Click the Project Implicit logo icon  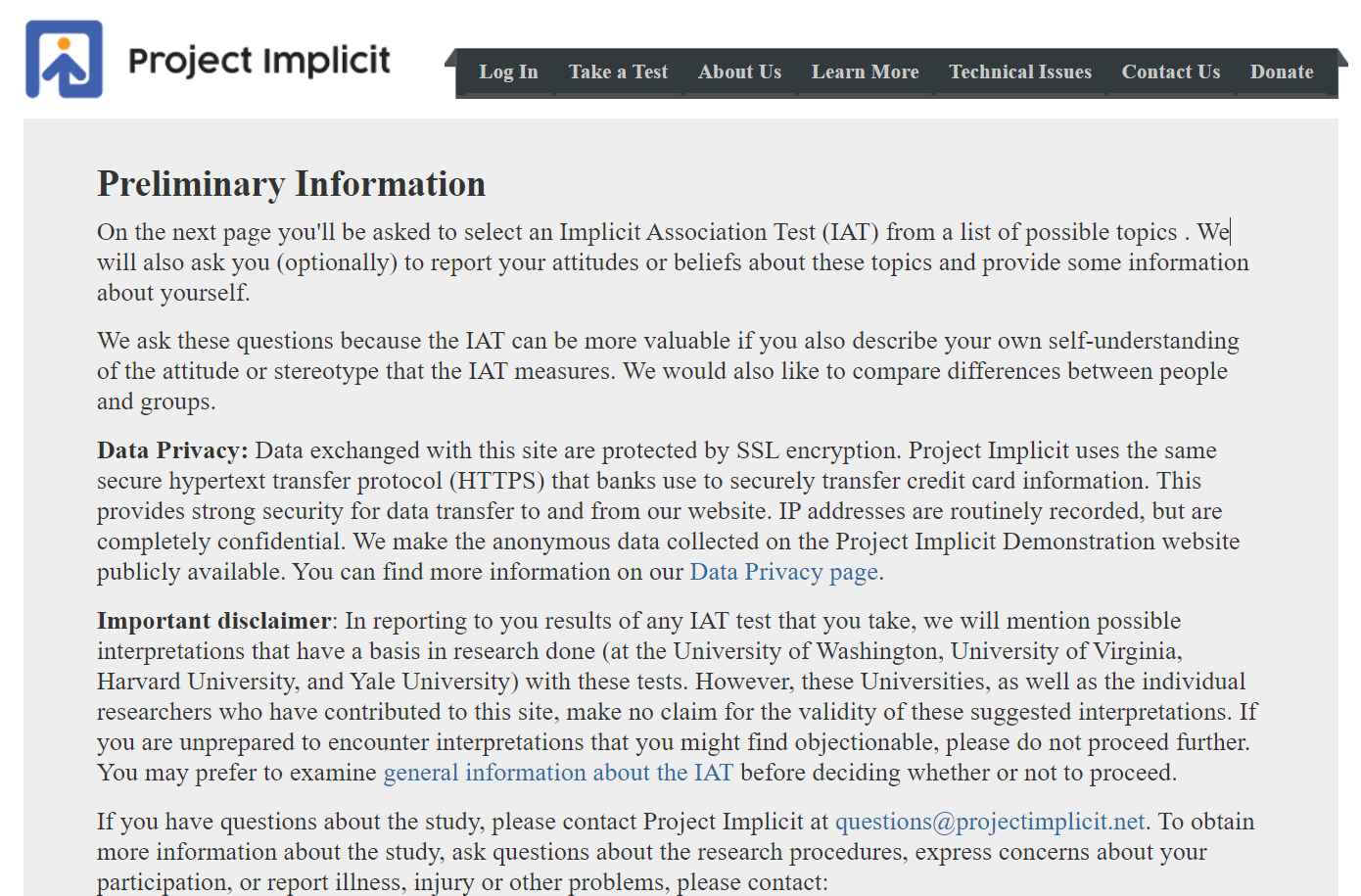(64, 60)
